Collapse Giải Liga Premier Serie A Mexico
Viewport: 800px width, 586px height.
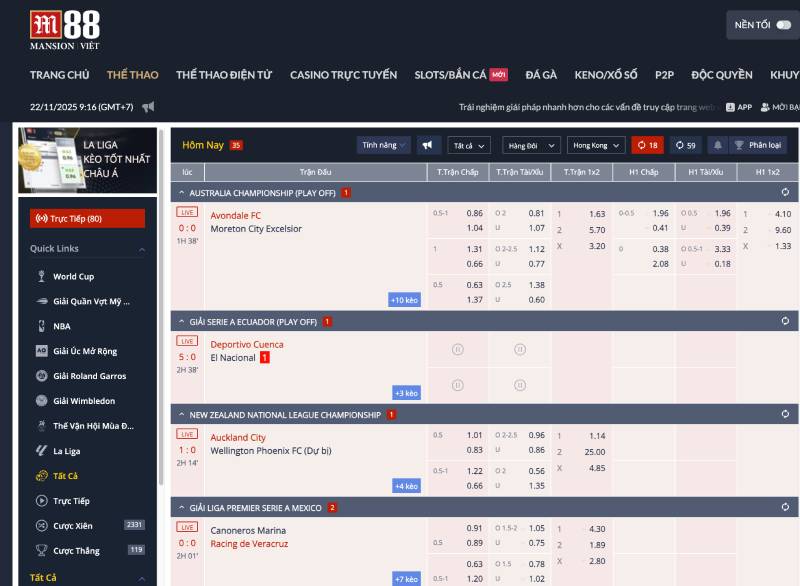point(182,508)
